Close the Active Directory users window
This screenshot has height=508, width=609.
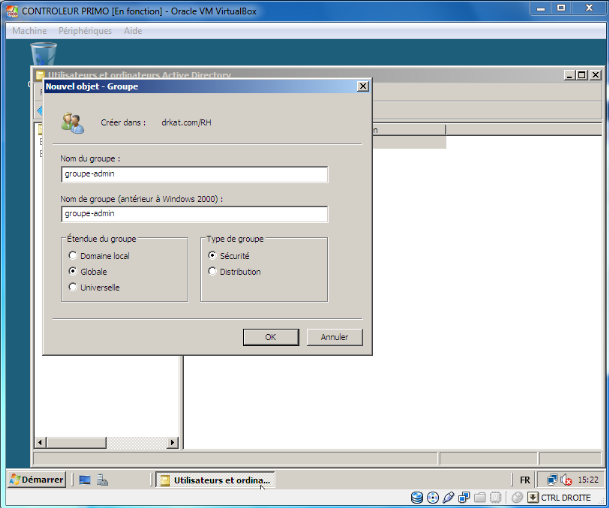pos(595,75)
